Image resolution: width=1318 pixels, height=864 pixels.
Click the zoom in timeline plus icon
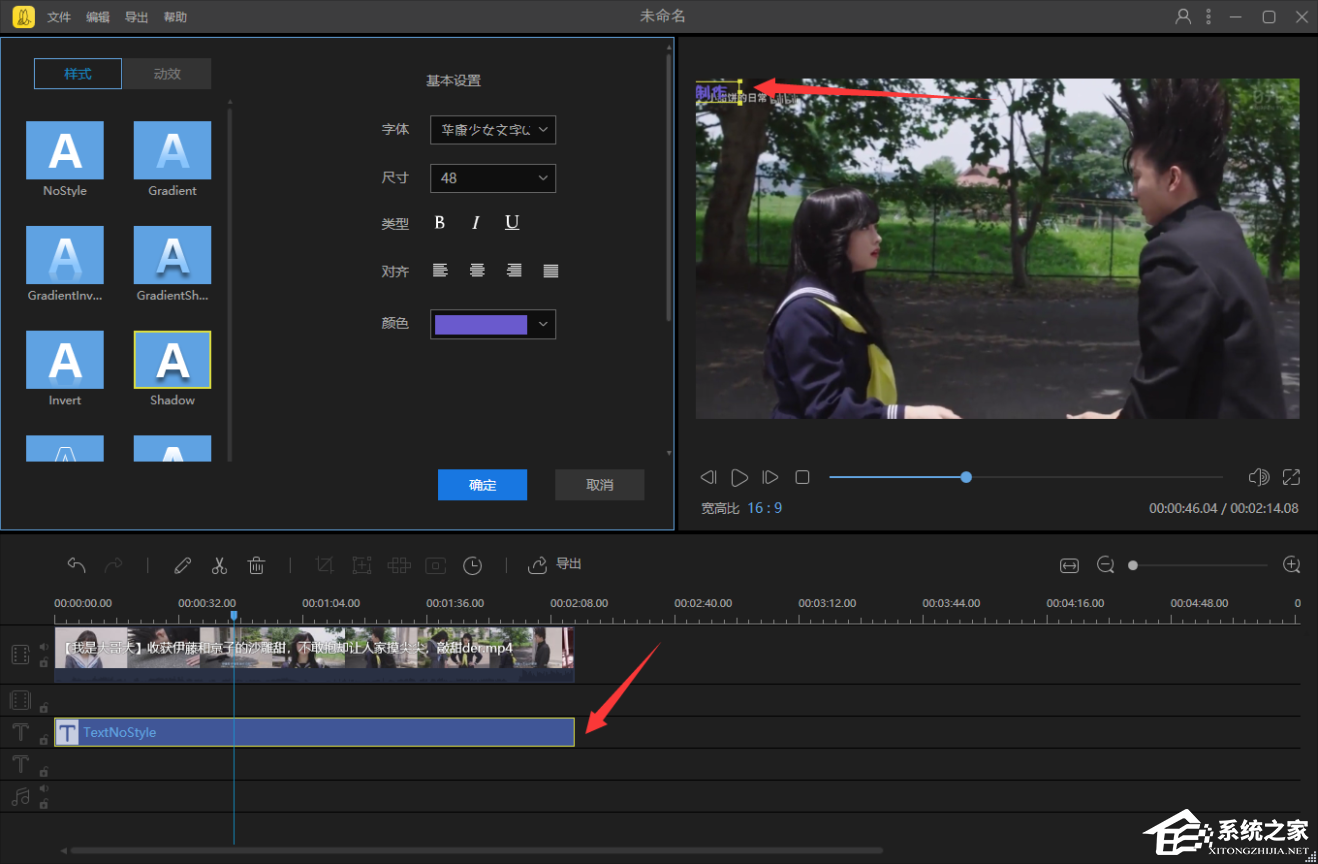[1291, 565]
